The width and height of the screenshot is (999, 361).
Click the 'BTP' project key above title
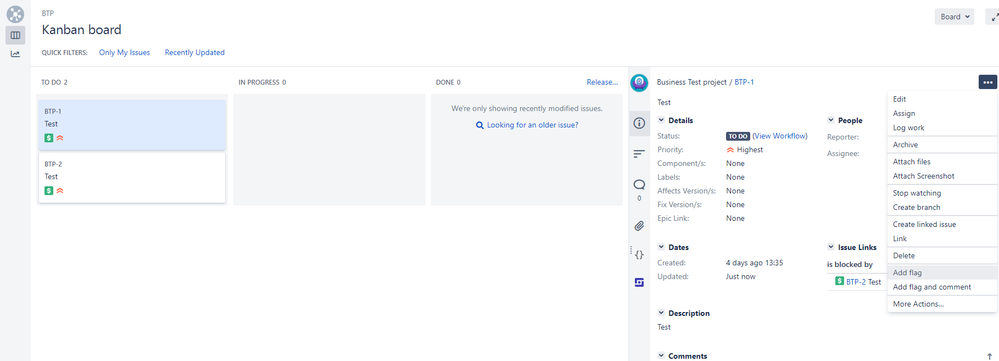[48, 13]
